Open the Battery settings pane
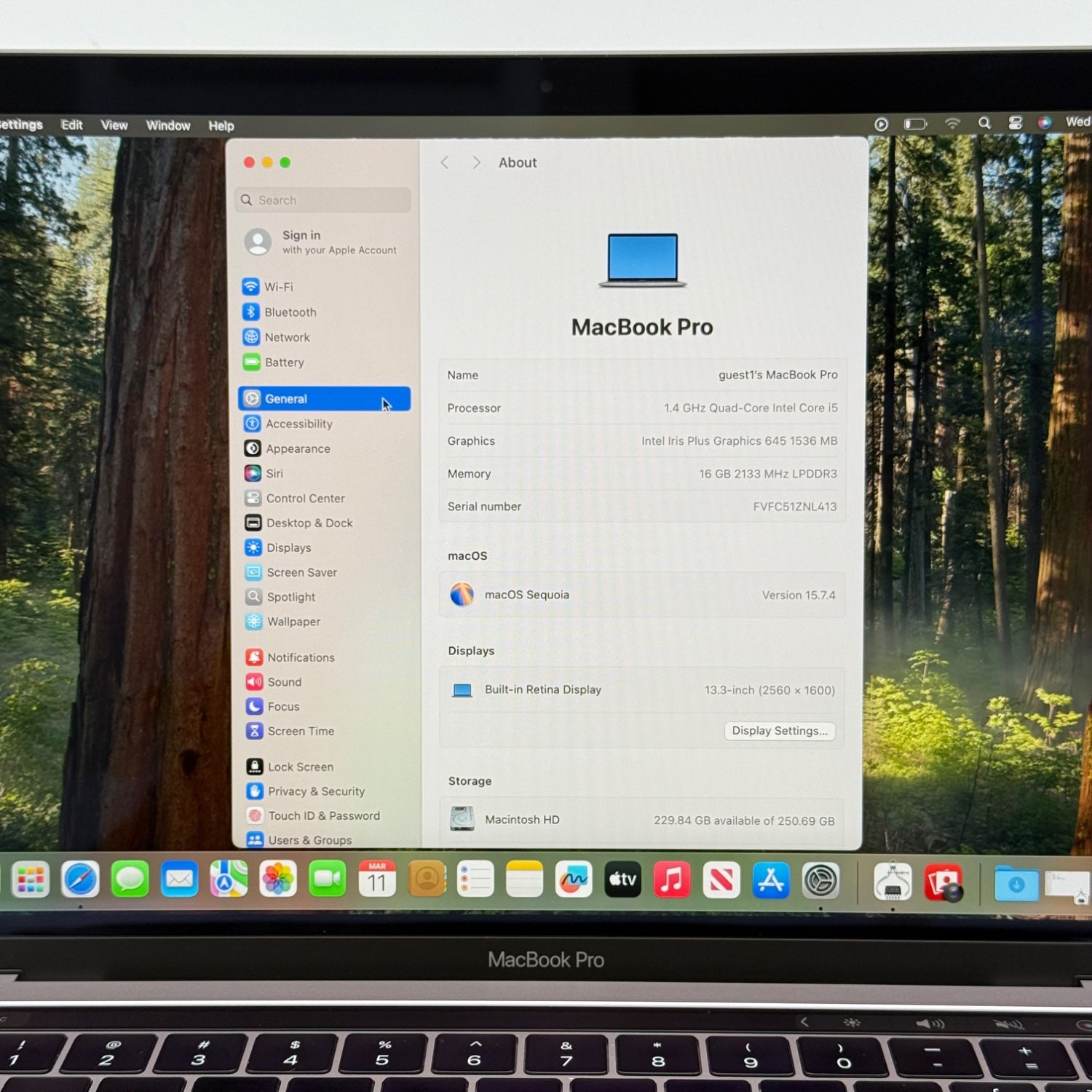This screenshot has width=1092, height=1092. tap(284, 363)
